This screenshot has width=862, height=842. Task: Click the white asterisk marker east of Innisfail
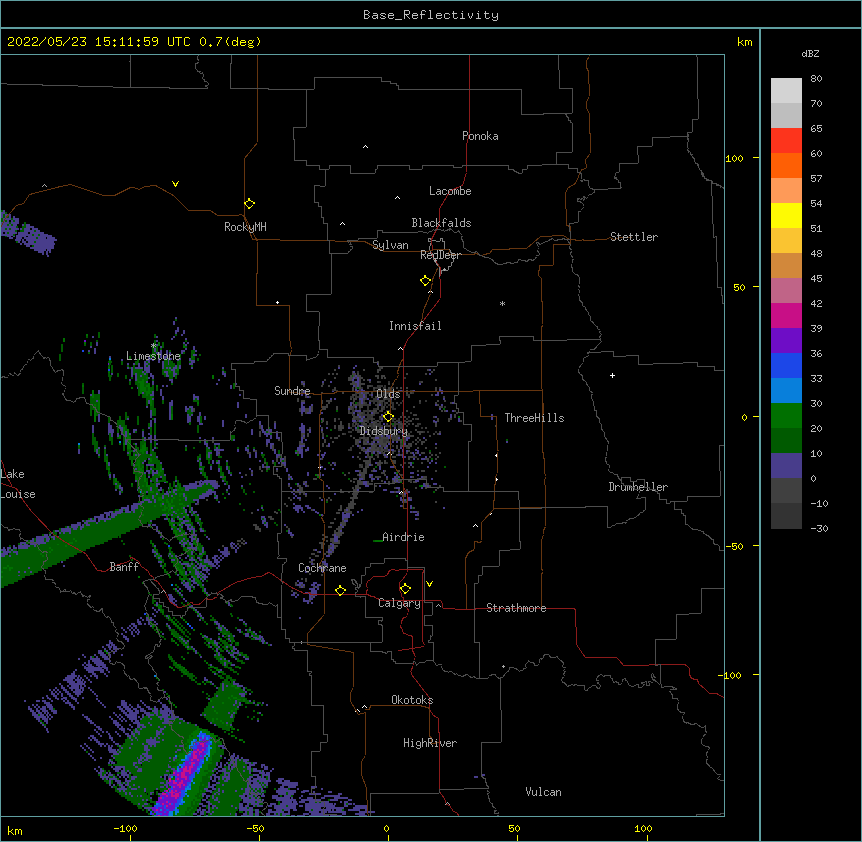(x=502, y=303)
